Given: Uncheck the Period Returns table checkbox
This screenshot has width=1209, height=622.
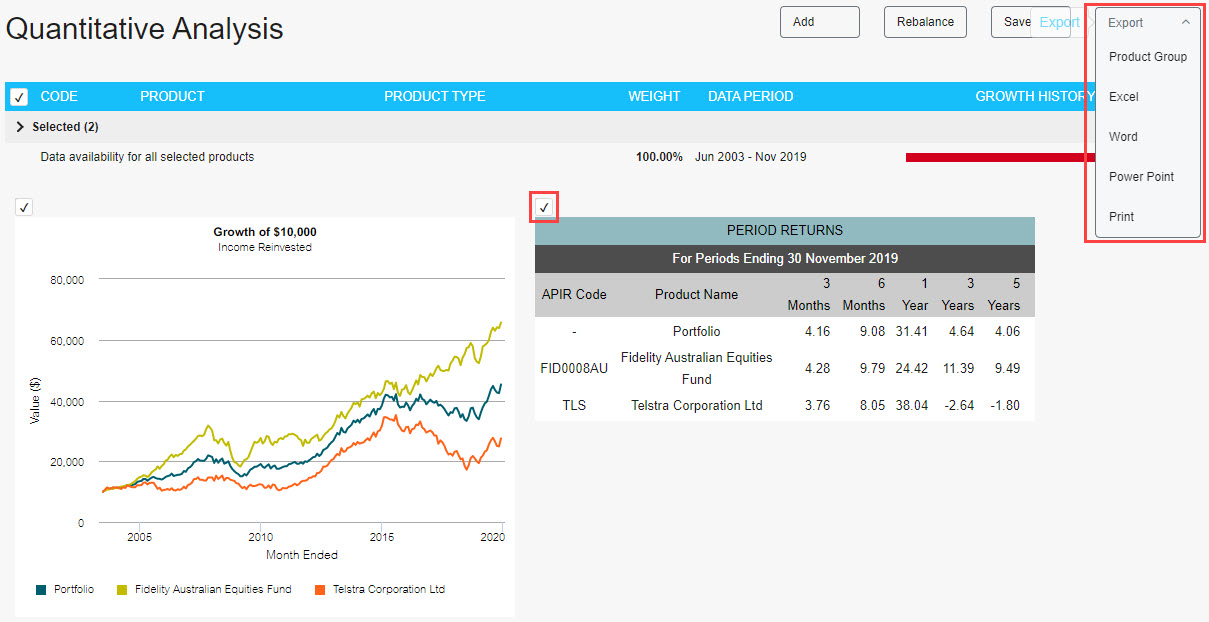Looking at the screenshot, I should point(545,207).
